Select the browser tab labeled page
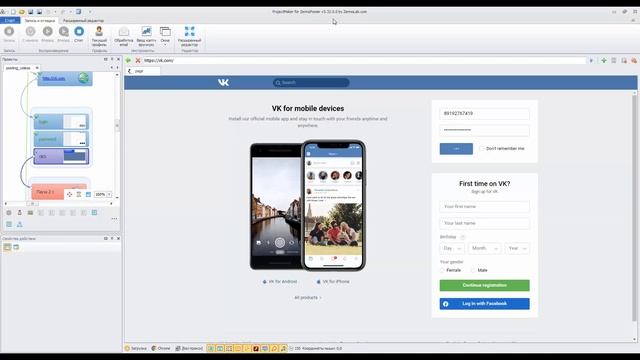The height and width of the screenshot is (360, 640). 143,71
